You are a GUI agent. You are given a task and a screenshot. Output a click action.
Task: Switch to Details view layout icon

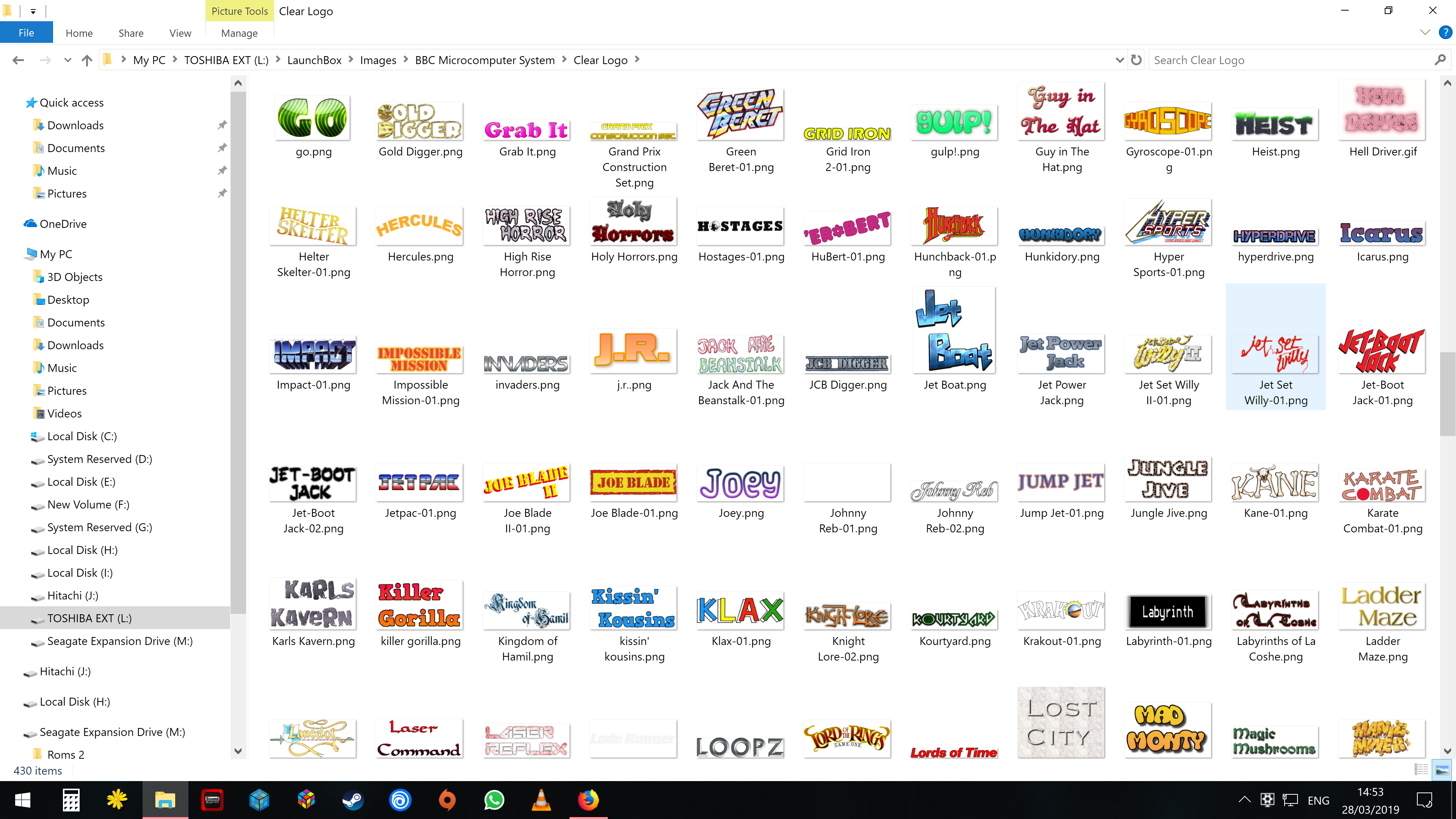point(1421,770)
